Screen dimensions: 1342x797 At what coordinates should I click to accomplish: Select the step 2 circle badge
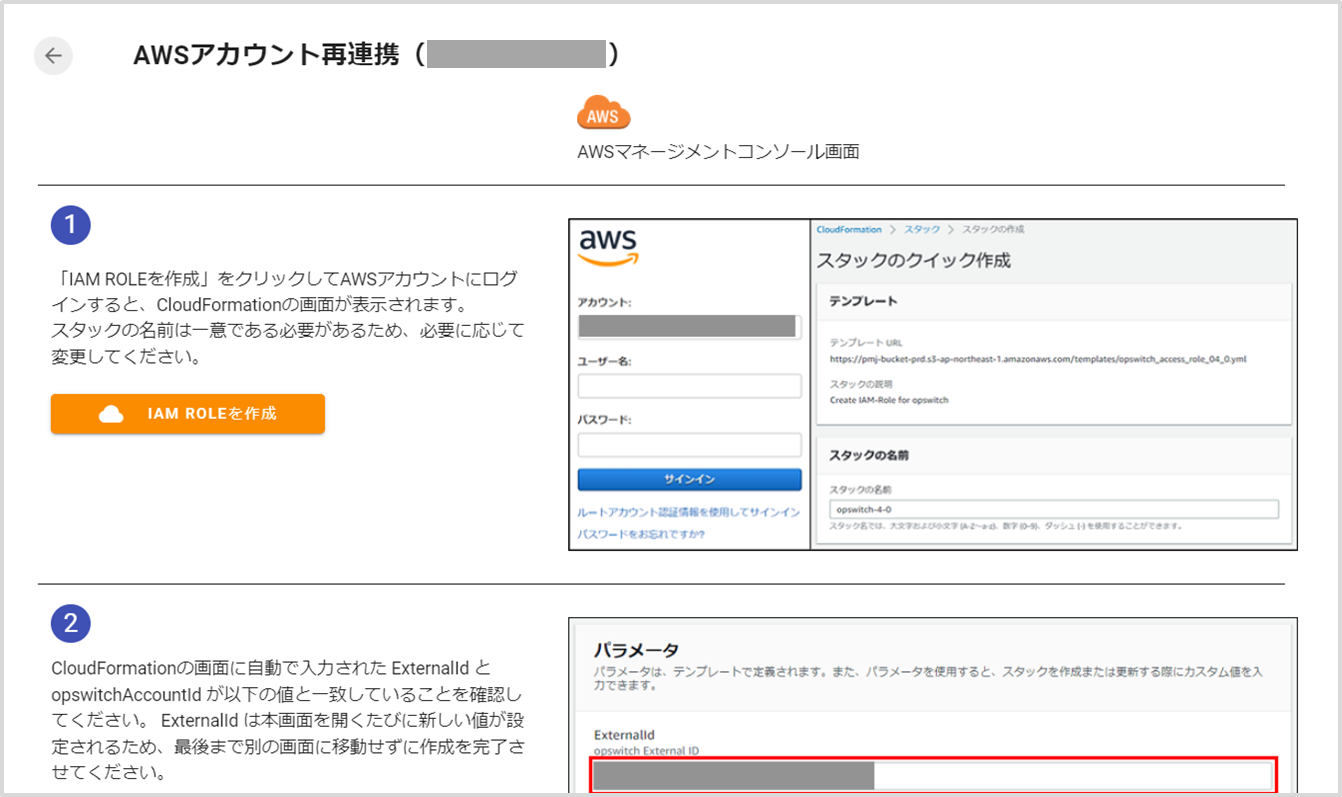(x=70, y=623)
